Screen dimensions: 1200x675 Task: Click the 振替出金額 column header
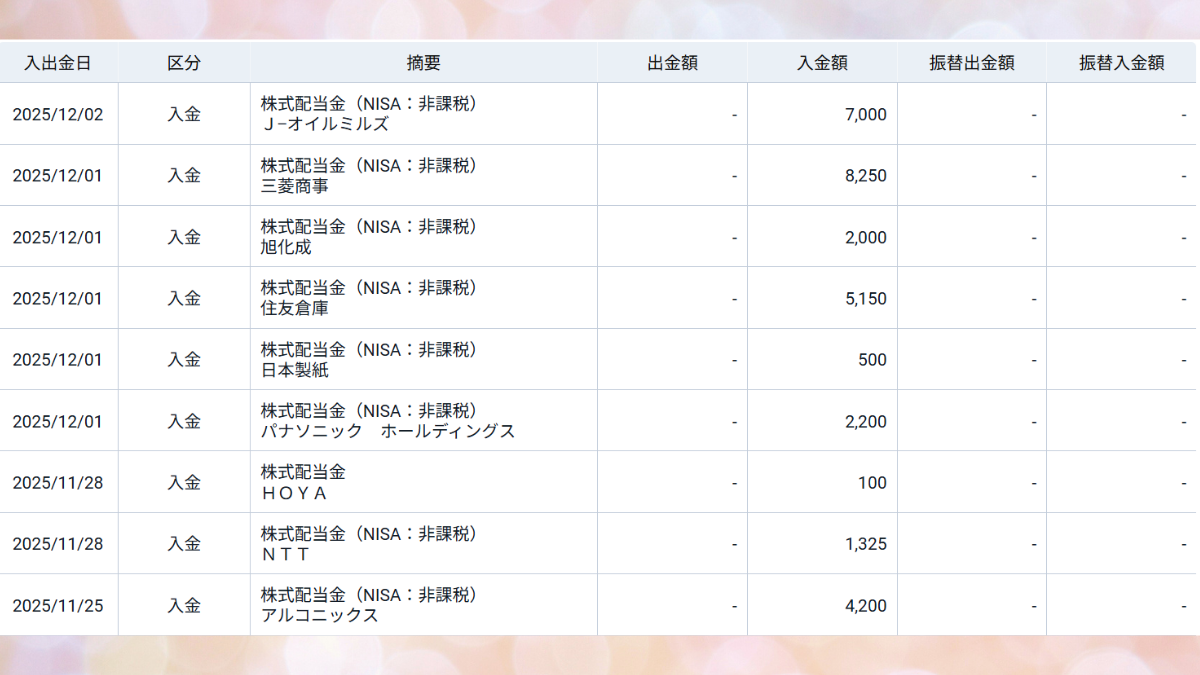pyautogui.click(x=971, y=62)
